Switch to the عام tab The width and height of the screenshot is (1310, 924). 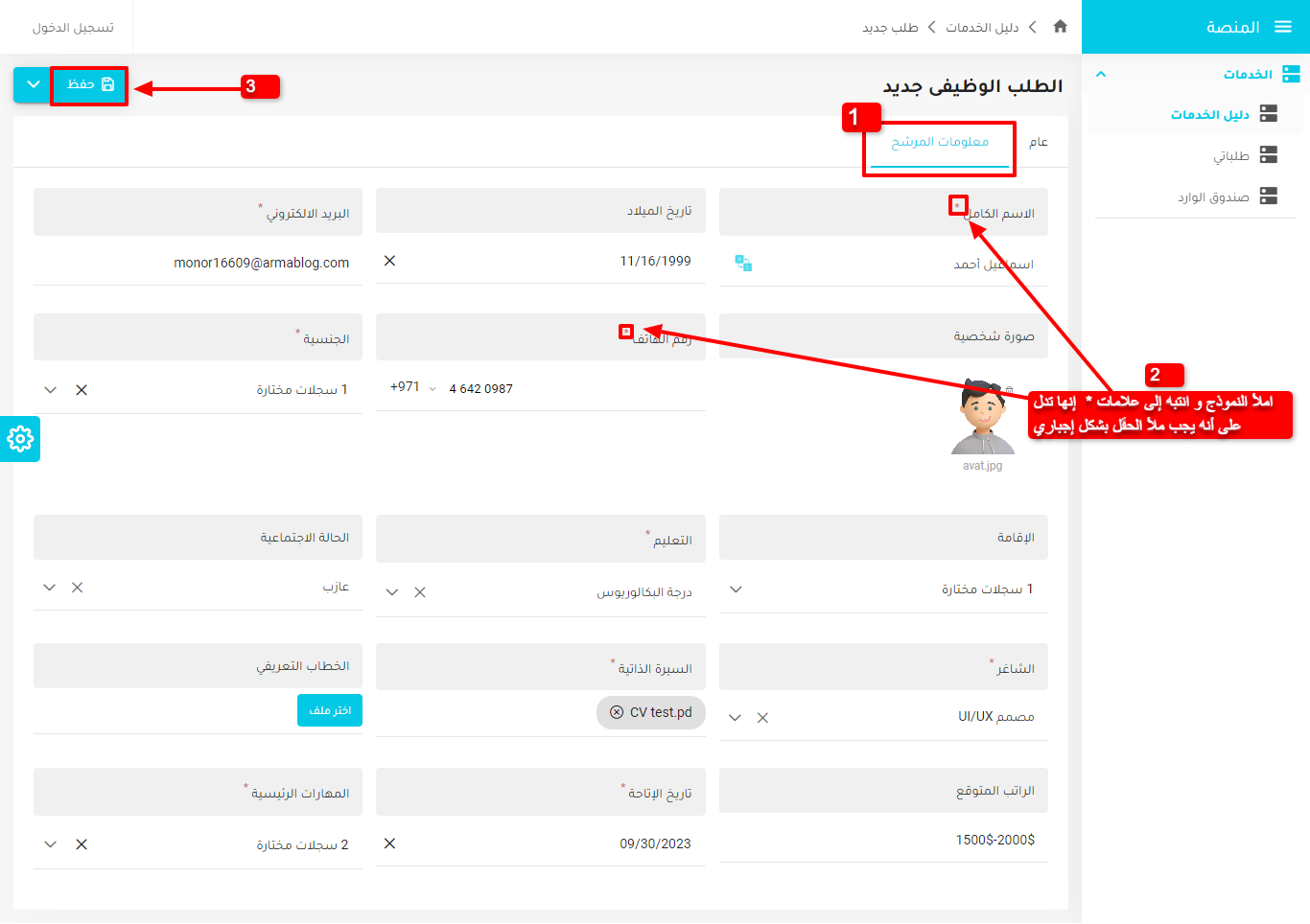click(x=1038, y=142)
